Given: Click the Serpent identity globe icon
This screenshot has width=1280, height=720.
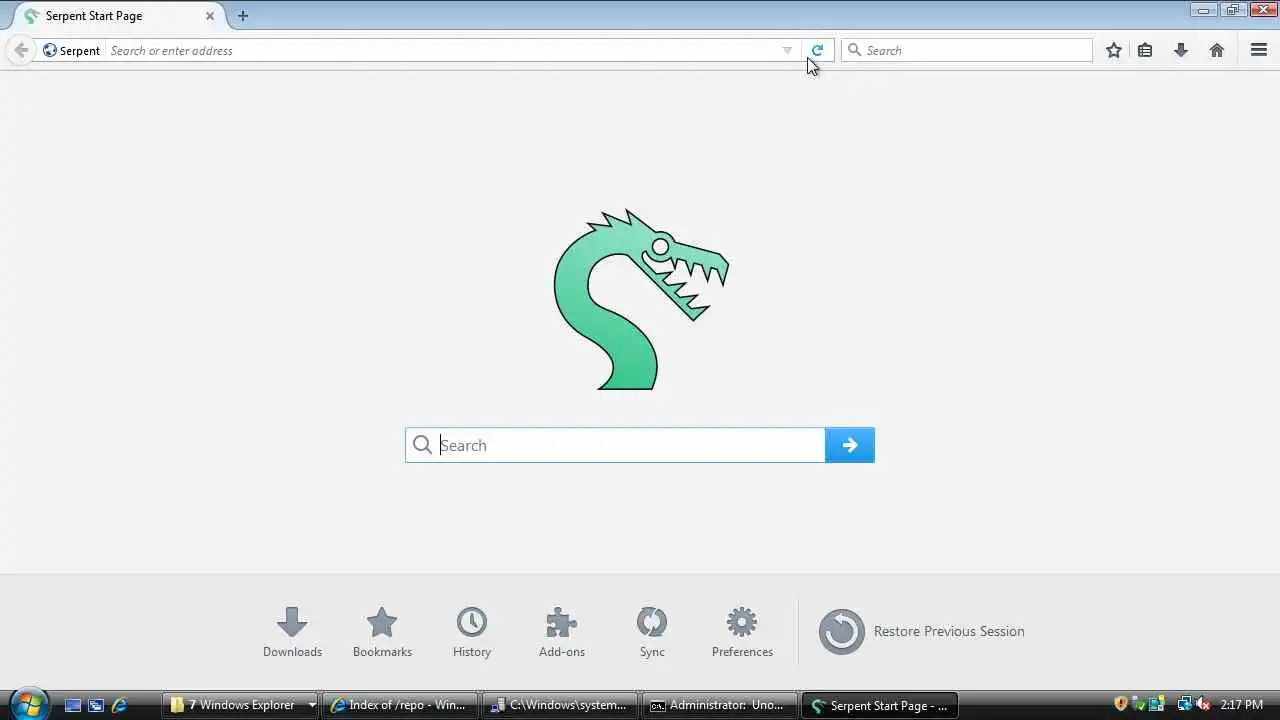Looking at the screenshot, I should pos(50,50).
